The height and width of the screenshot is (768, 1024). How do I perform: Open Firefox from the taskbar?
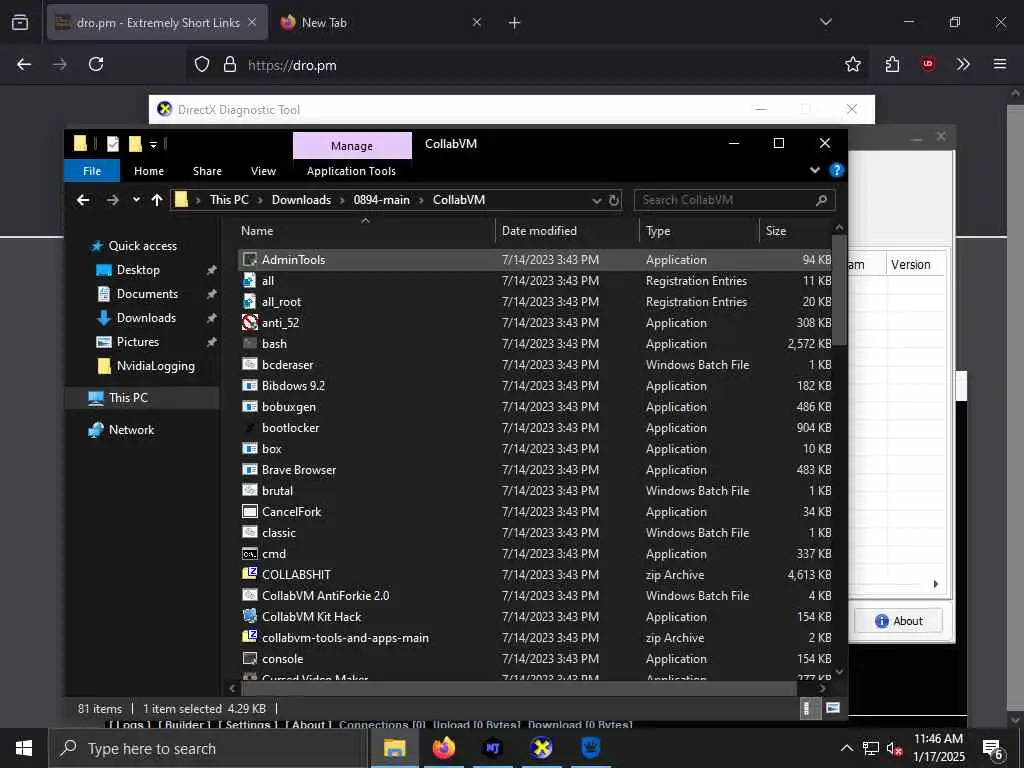click(443, 748)
